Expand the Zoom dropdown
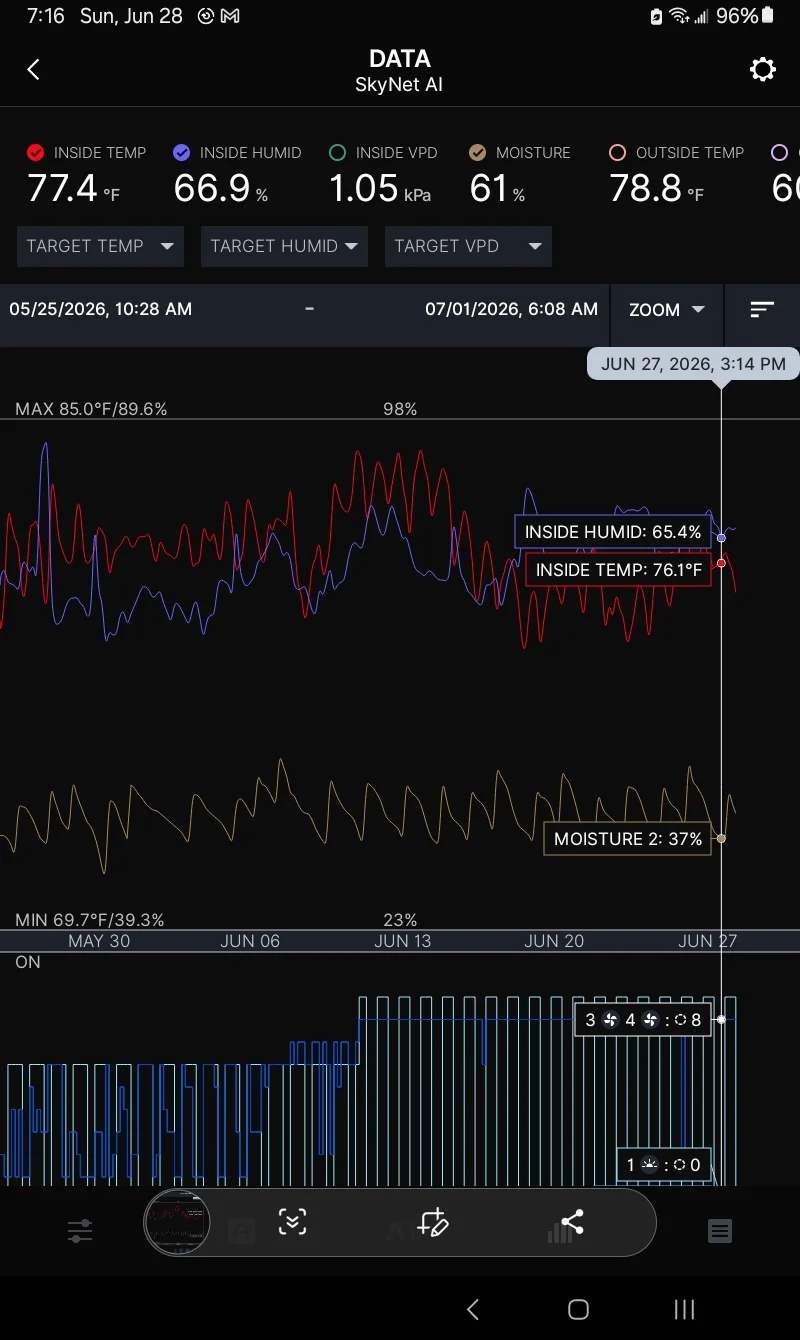This screenshot has height=1340, width=800. [667, 310]
